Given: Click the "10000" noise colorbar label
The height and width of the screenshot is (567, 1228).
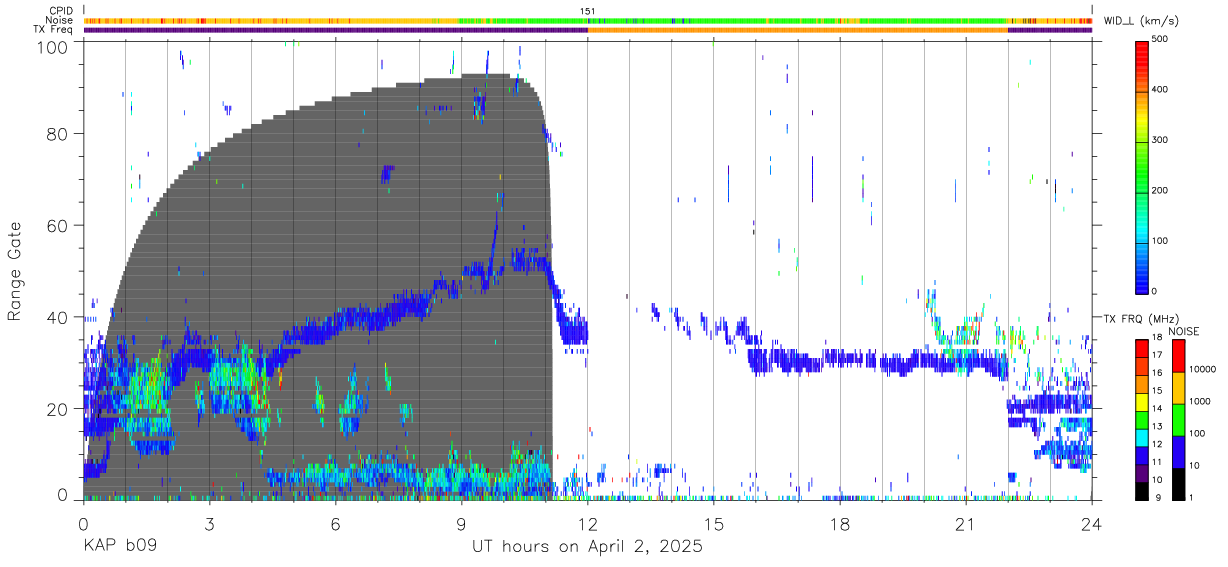Looking at the screenshot, I should (1202, 369).
